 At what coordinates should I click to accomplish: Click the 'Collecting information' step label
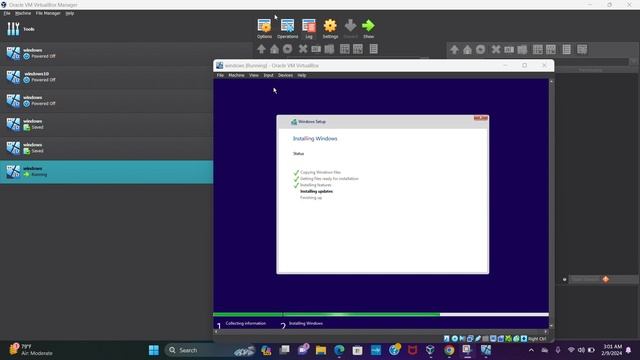pos(246,323)
